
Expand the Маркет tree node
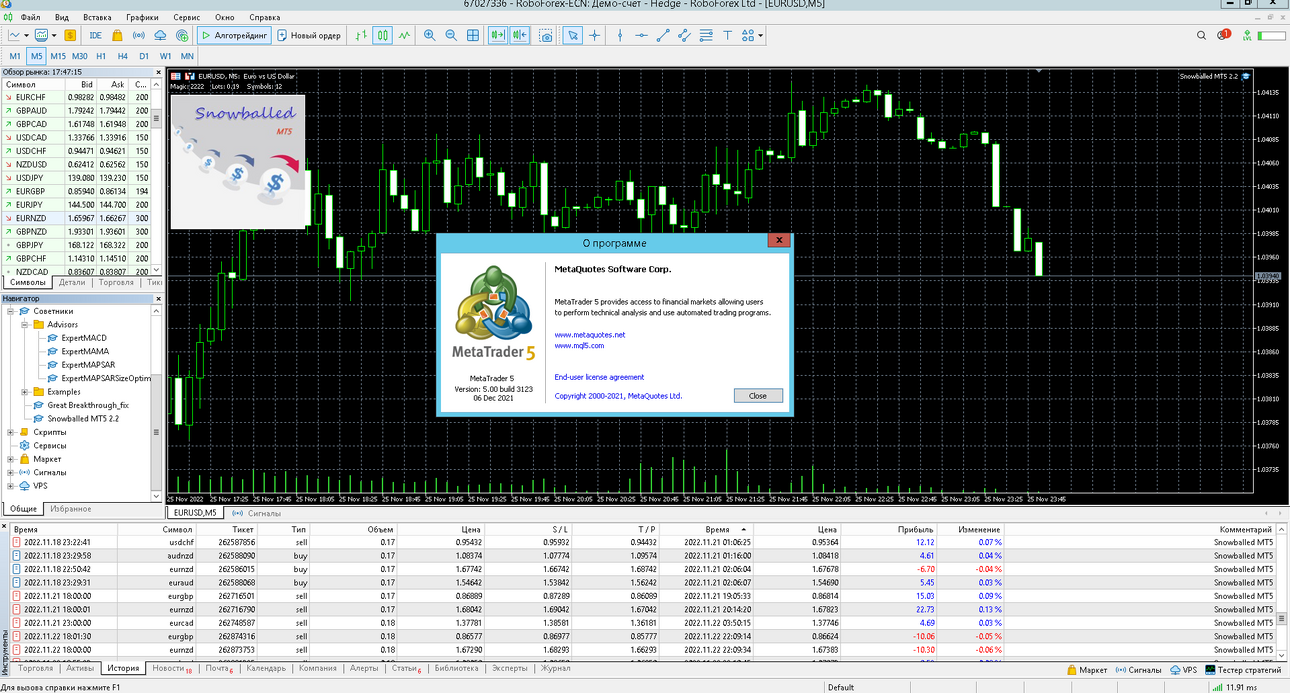tap(11, 459)
